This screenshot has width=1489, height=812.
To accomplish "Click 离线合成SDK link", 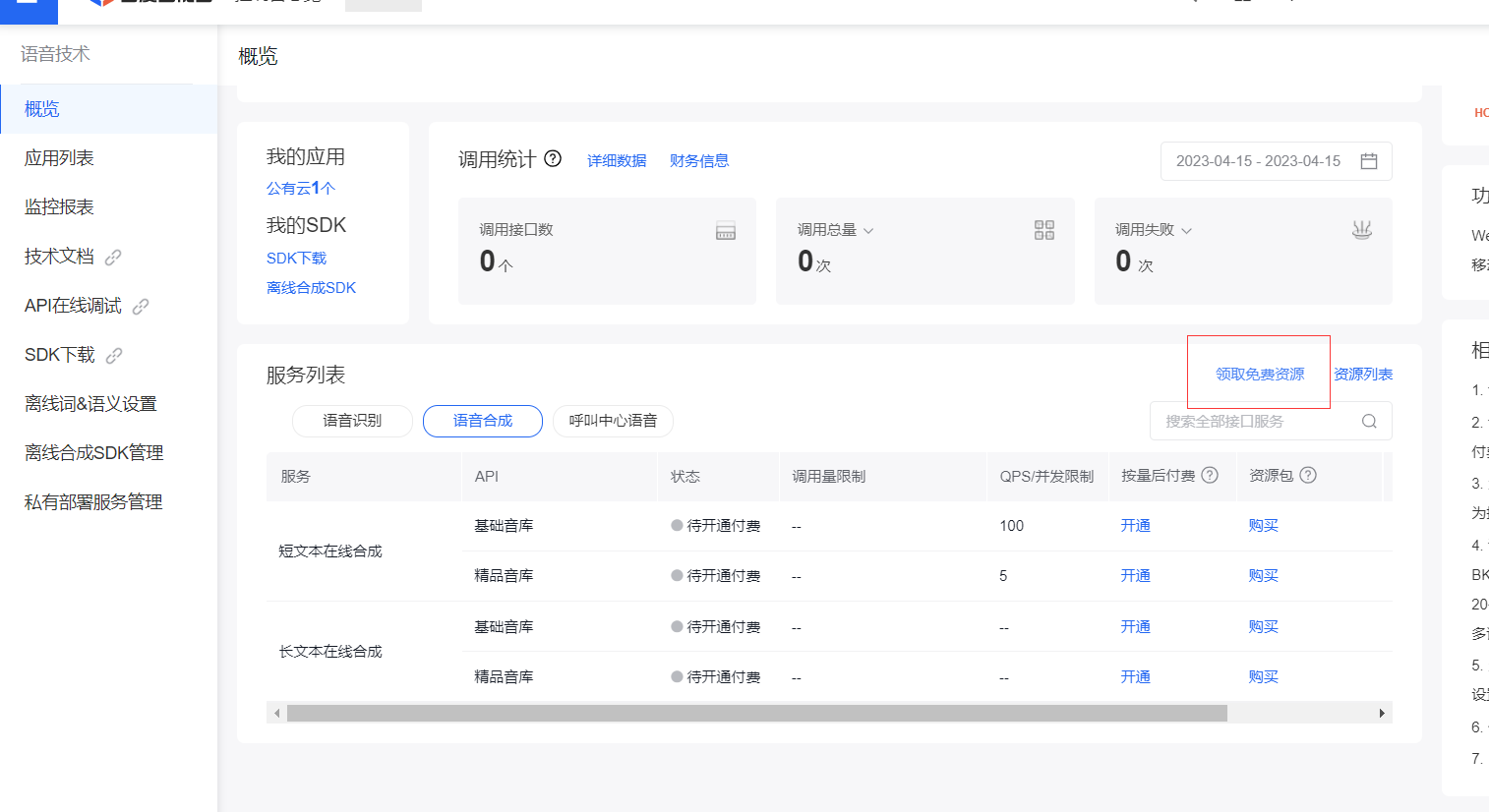I will pos(311,287).
